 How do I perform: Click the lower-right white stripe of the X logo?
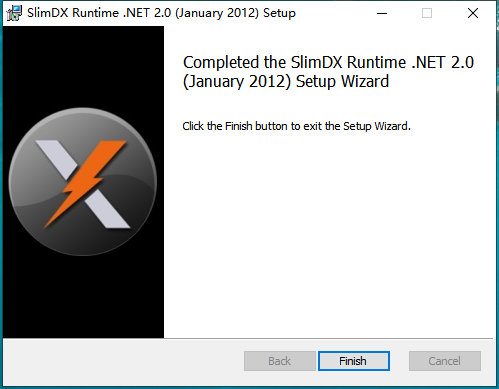click(107, 210)
